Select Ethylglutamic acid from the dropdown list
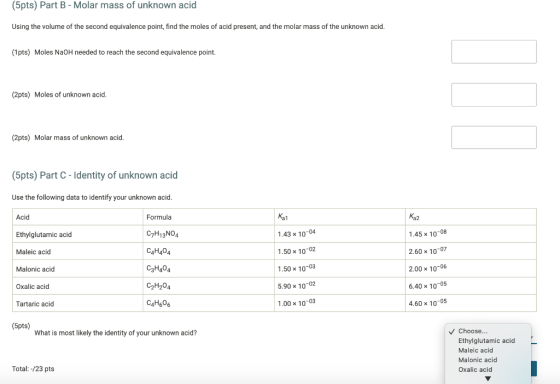The height and width of the screenshot is (384, 560). pos(486,341)
